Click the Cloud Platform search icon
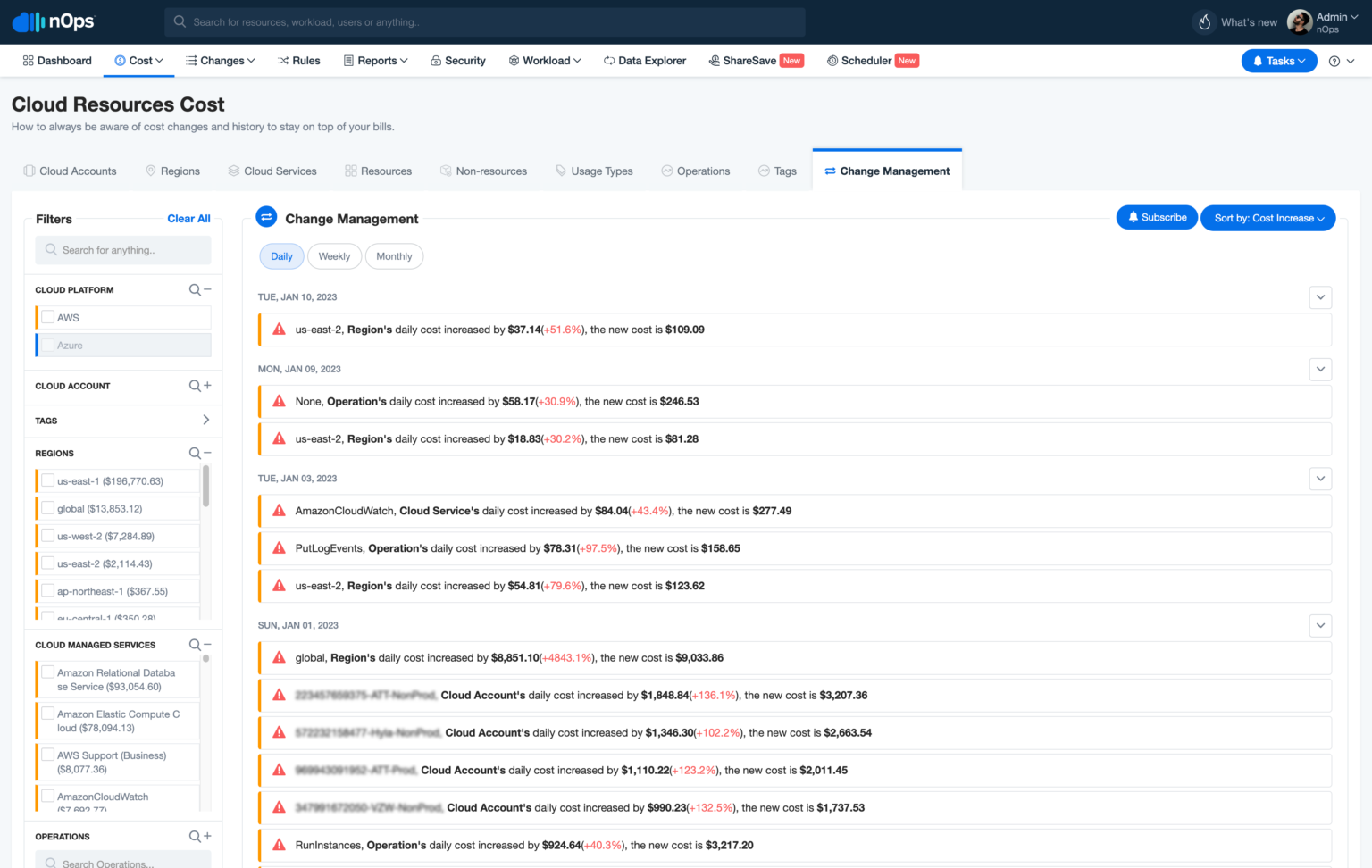The height and width of the screenshot is (868, 1372). 195,290
